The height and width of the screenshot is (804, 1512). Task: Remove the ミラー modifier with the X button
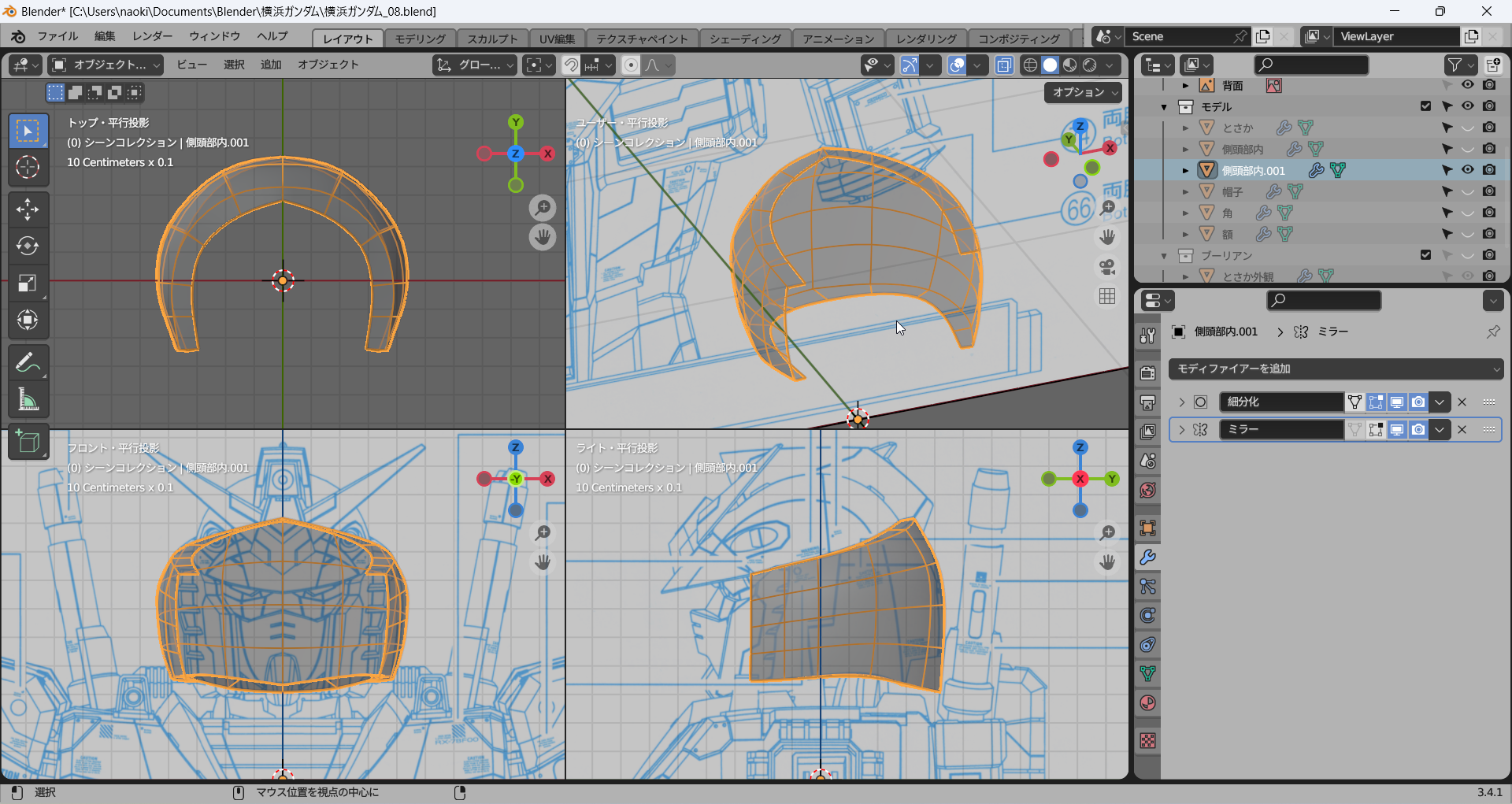pyautogui.click(x=1462, y=430)
